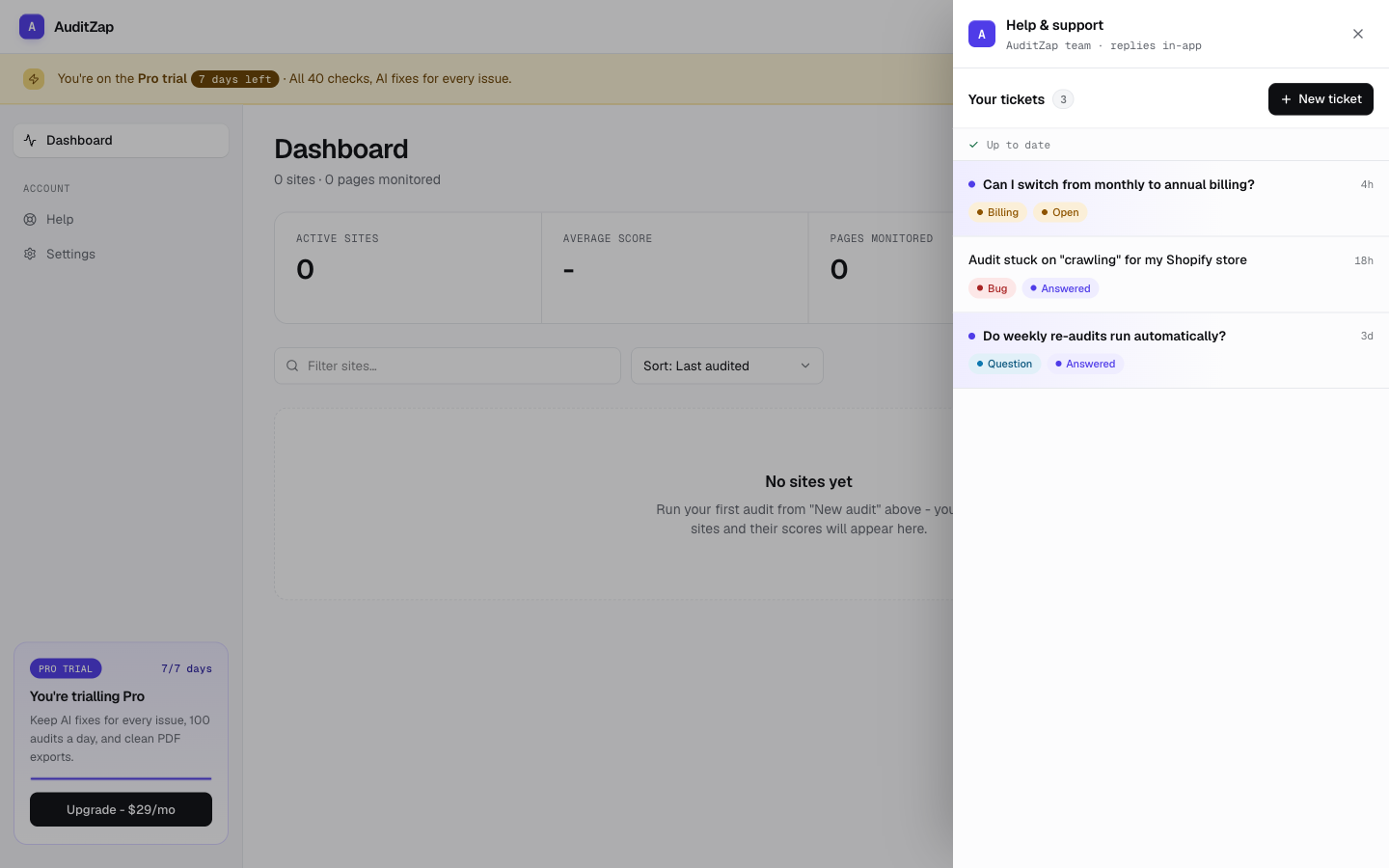Image resolution: width=1389 pixels, height=868 pixels.
Task: Open Settings in the sidebar
Action: pos(122,254)
